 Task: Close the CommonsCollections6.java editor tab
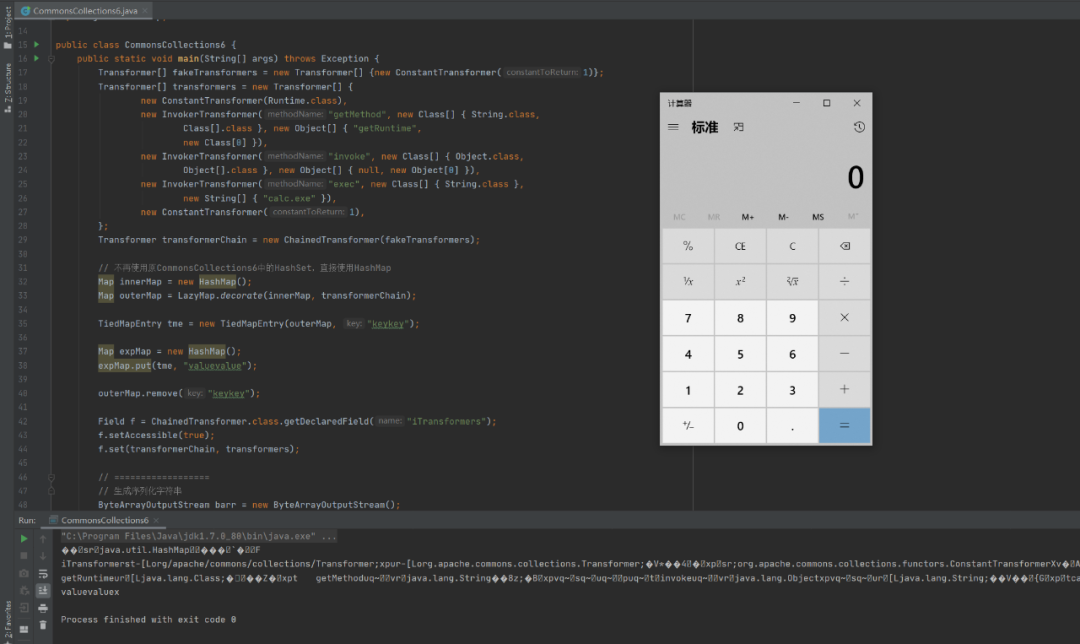tap(145, 10)
